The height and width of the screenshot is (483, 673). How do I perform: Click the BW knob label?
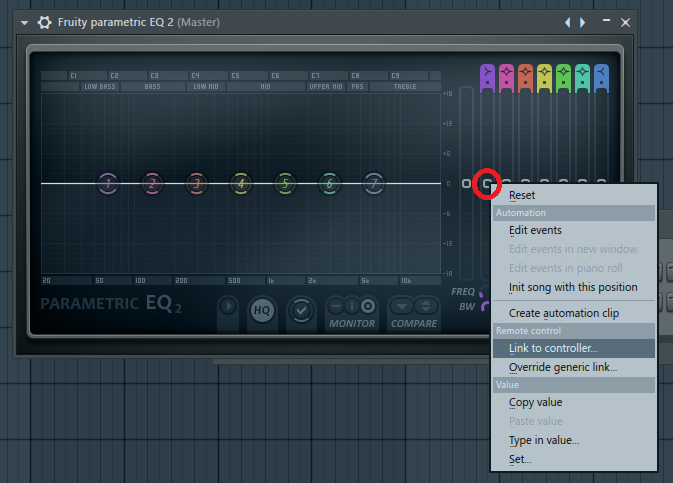point(467,307)
